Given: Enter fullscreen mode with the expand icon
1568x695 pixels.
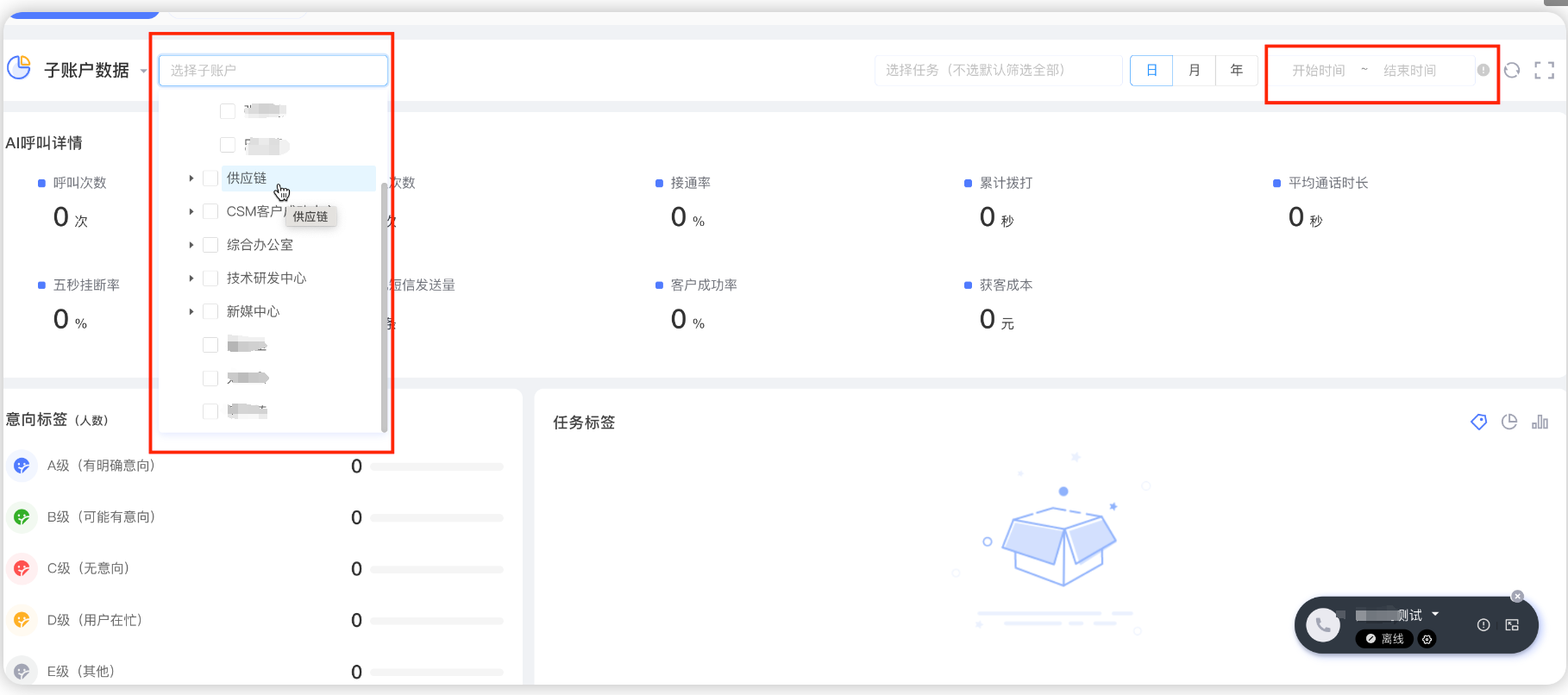Looking at the screenshot, I should coord(1544,71).
